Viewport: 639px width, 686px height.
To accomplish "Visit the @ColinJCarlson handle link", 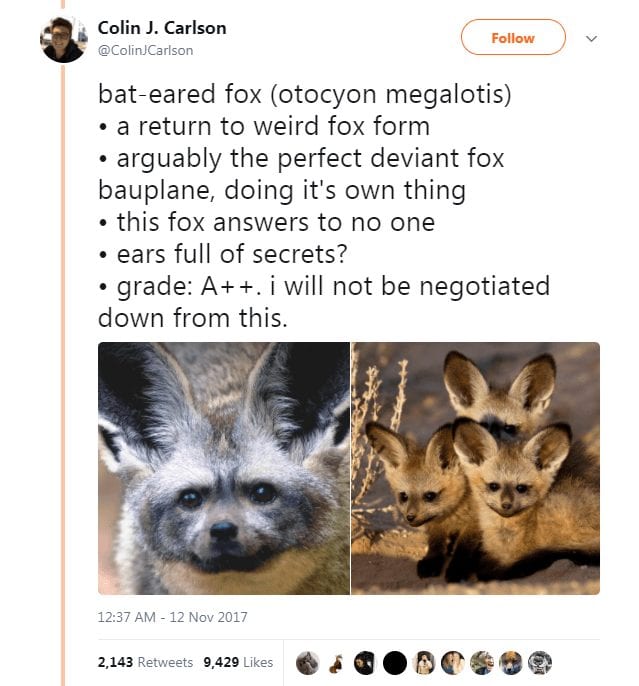I will (x=146, y=51).
